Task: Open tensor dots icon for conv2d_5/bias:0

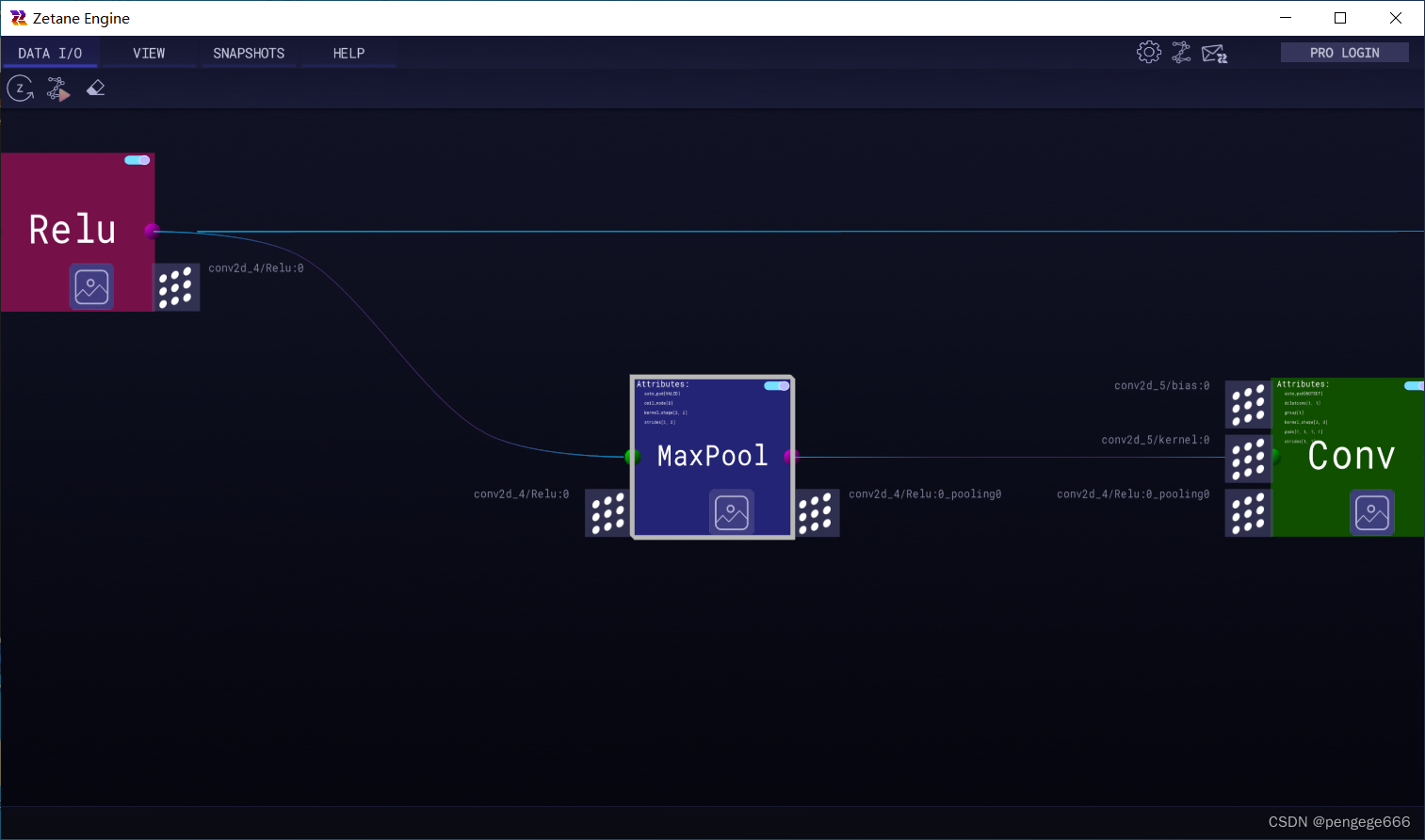Action: click(1248, 405)
